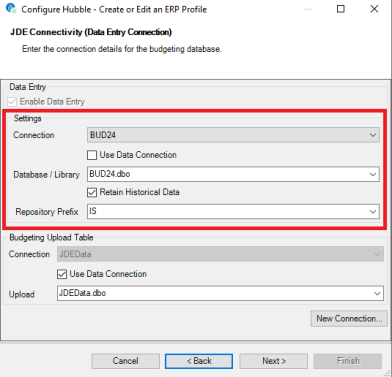
Task: Click the Budgeting Upload Table group label
Action: coord(51,238)
